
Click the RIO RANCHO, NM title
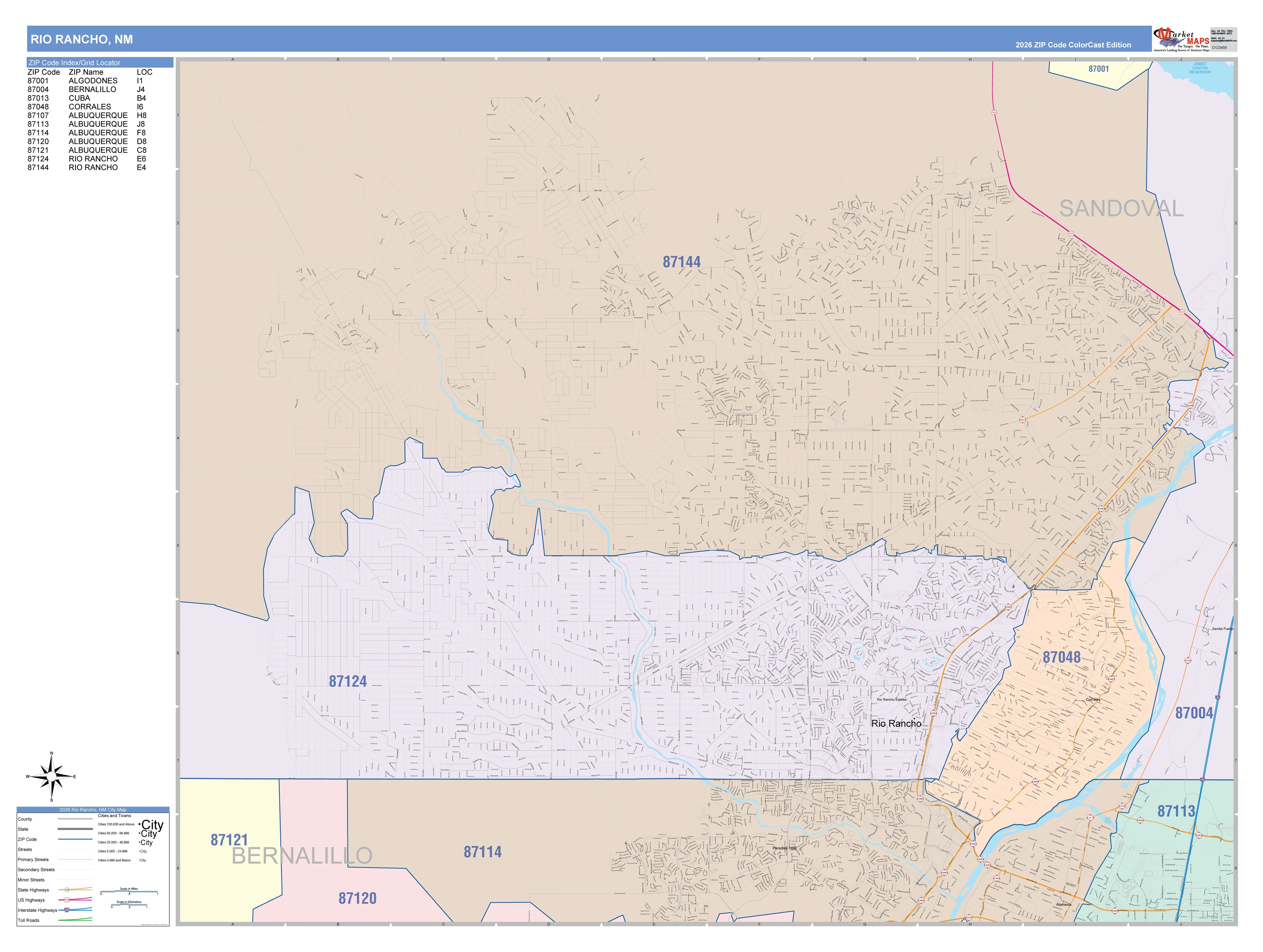pyautogui.click(x=82, y=39)
